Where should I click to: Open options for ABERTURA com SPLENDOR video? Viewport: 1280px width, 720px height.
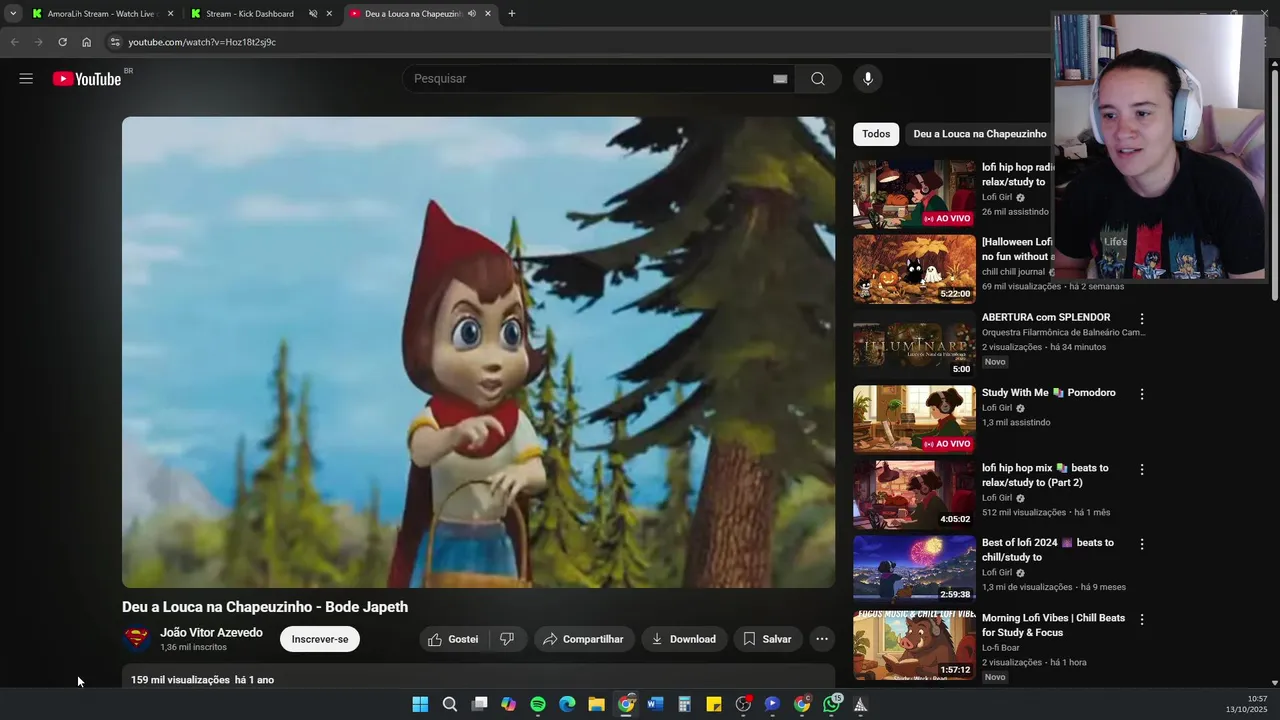[x=1142, y=318]
